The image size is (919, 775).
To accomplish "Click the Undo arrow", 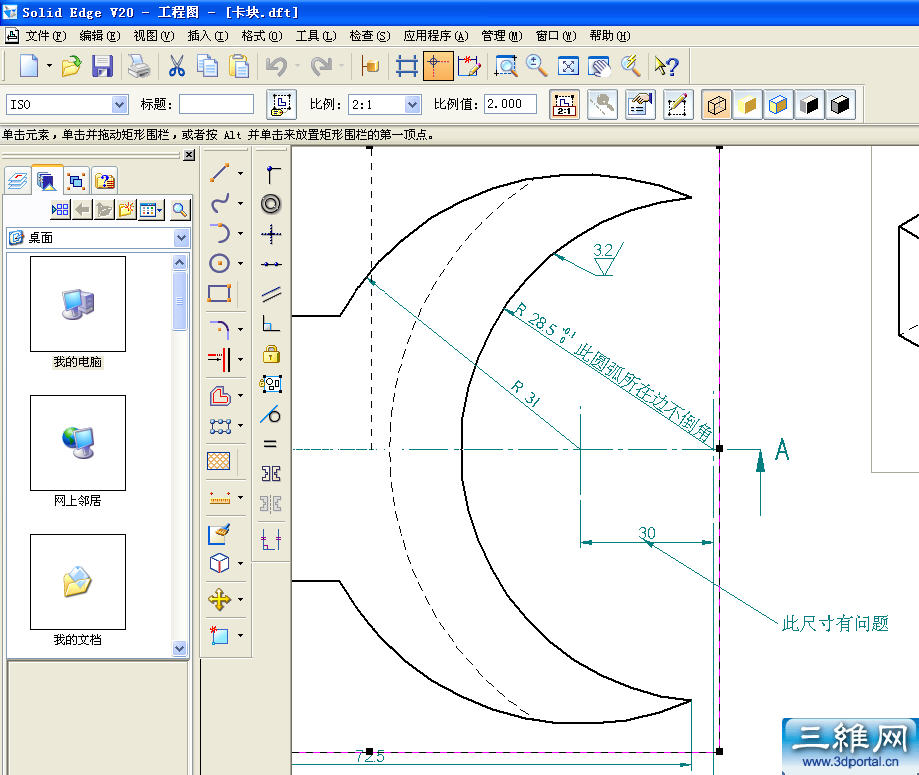I will [x=276, y=66].
